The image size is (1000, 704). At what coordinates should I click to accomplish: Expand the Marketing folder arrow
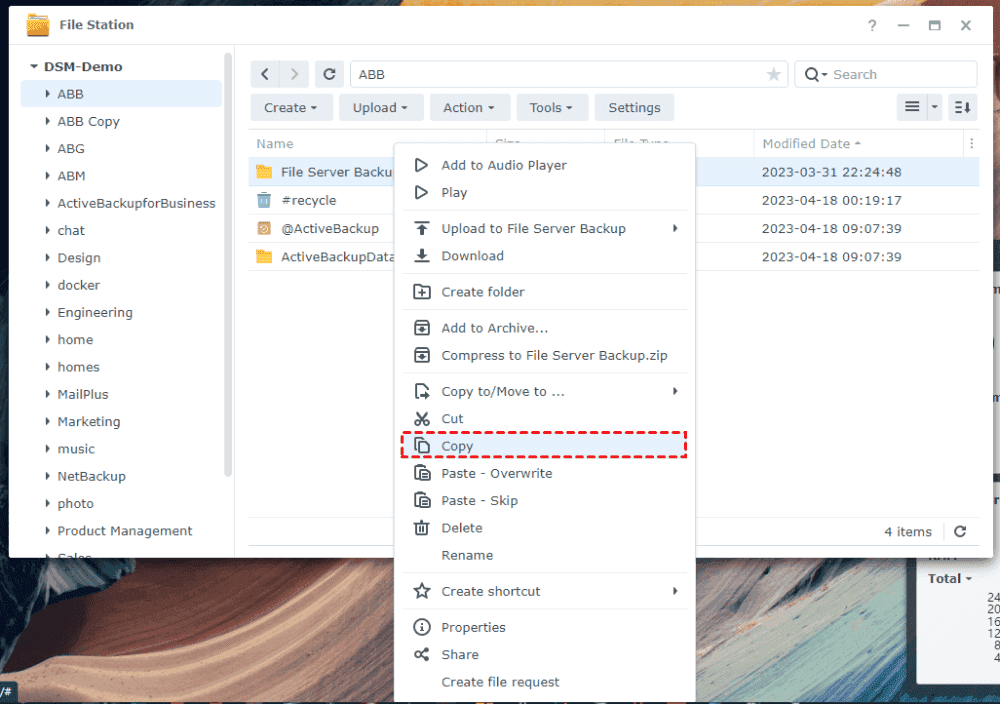click(x=47, y=422)
